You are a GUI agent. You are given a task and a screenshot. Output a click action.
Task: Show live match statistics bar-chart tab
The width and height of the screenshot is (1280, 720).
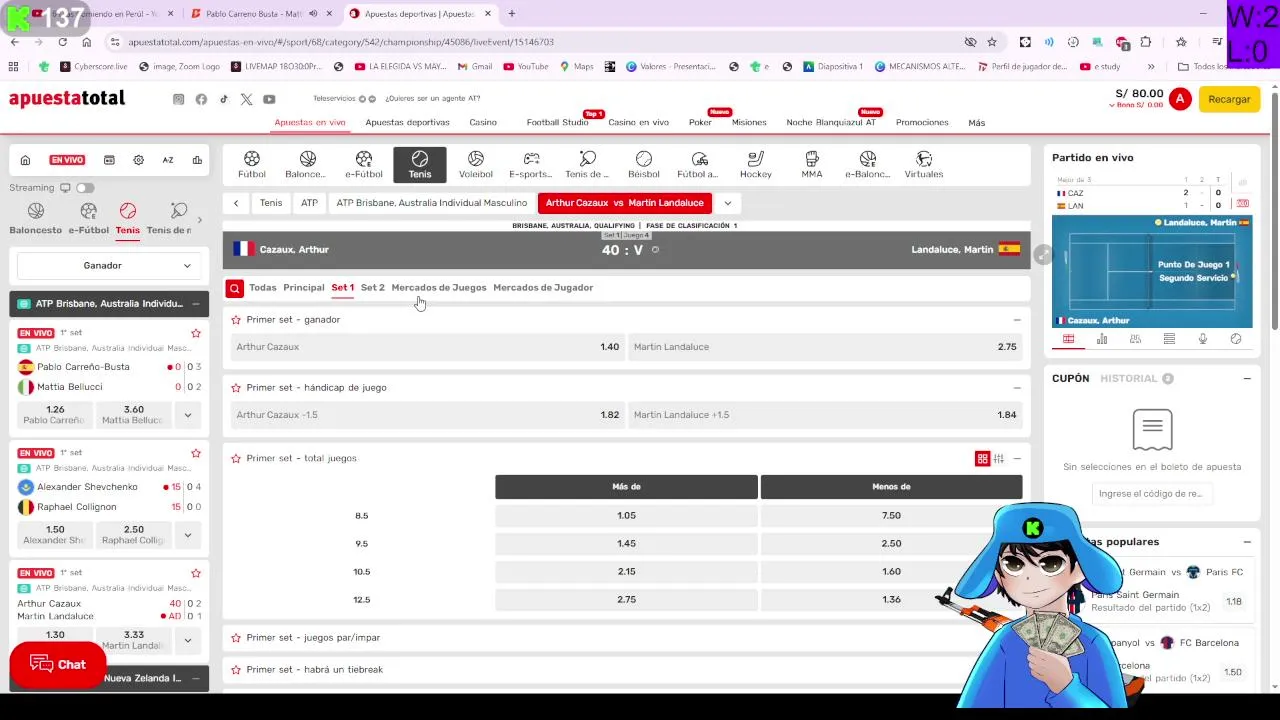tap(1102, 339)
